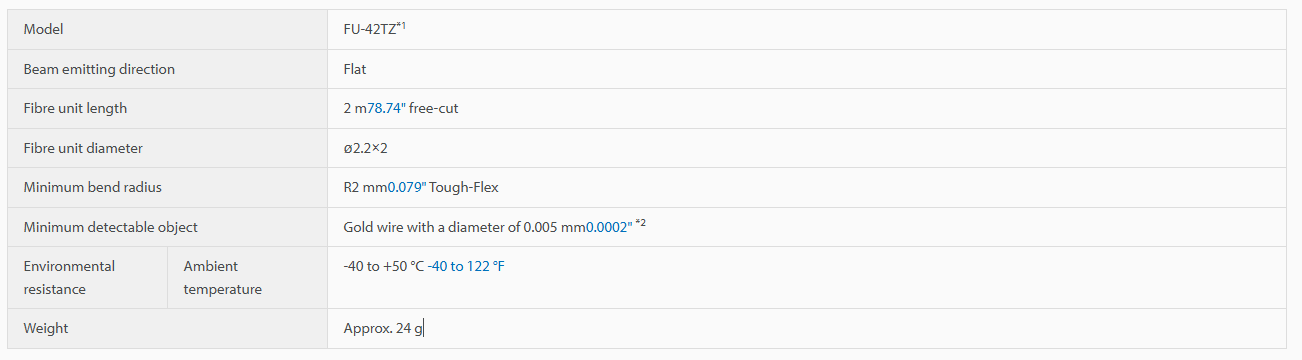Click the -40 to 122 °F temperature value
Viewport: 1302px width, 360px height.
[466, 266]
